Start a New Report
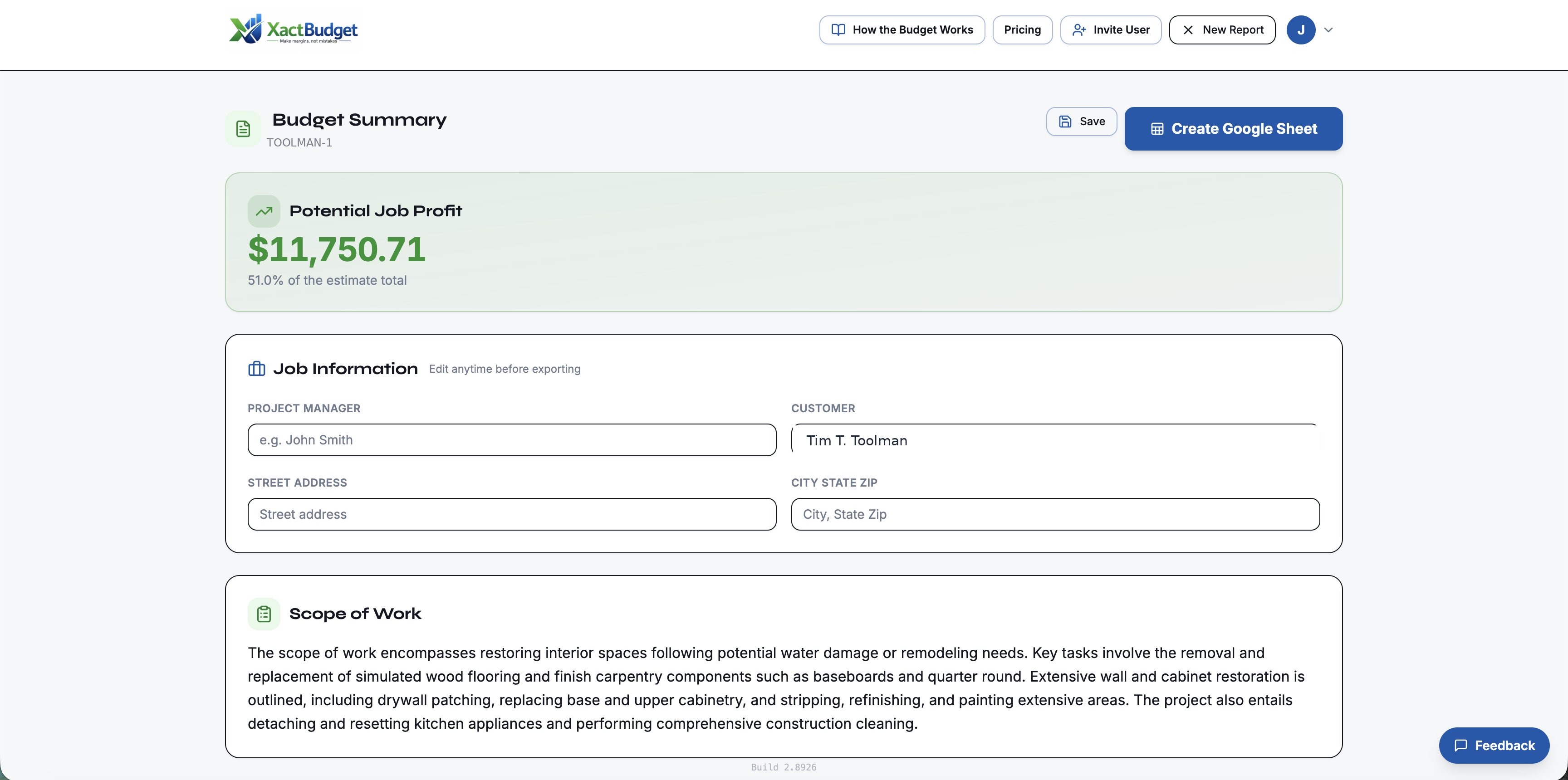The width and height of the screenshot is (1568, 780). 1222,30
